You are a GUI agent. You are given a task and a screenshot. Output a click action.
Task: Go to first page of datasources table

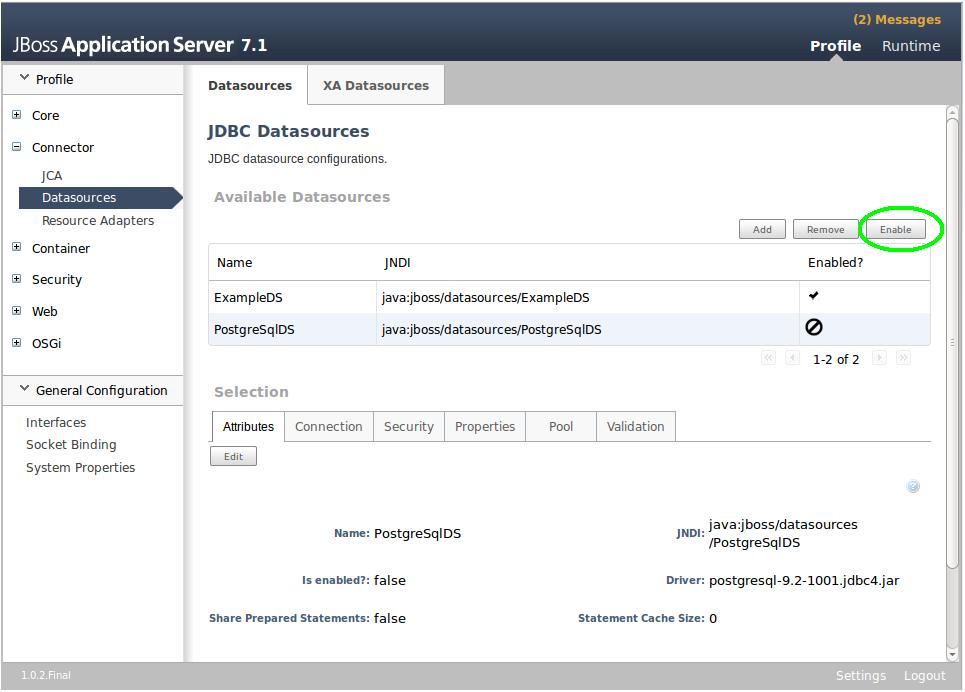click(x=768, y=358)
